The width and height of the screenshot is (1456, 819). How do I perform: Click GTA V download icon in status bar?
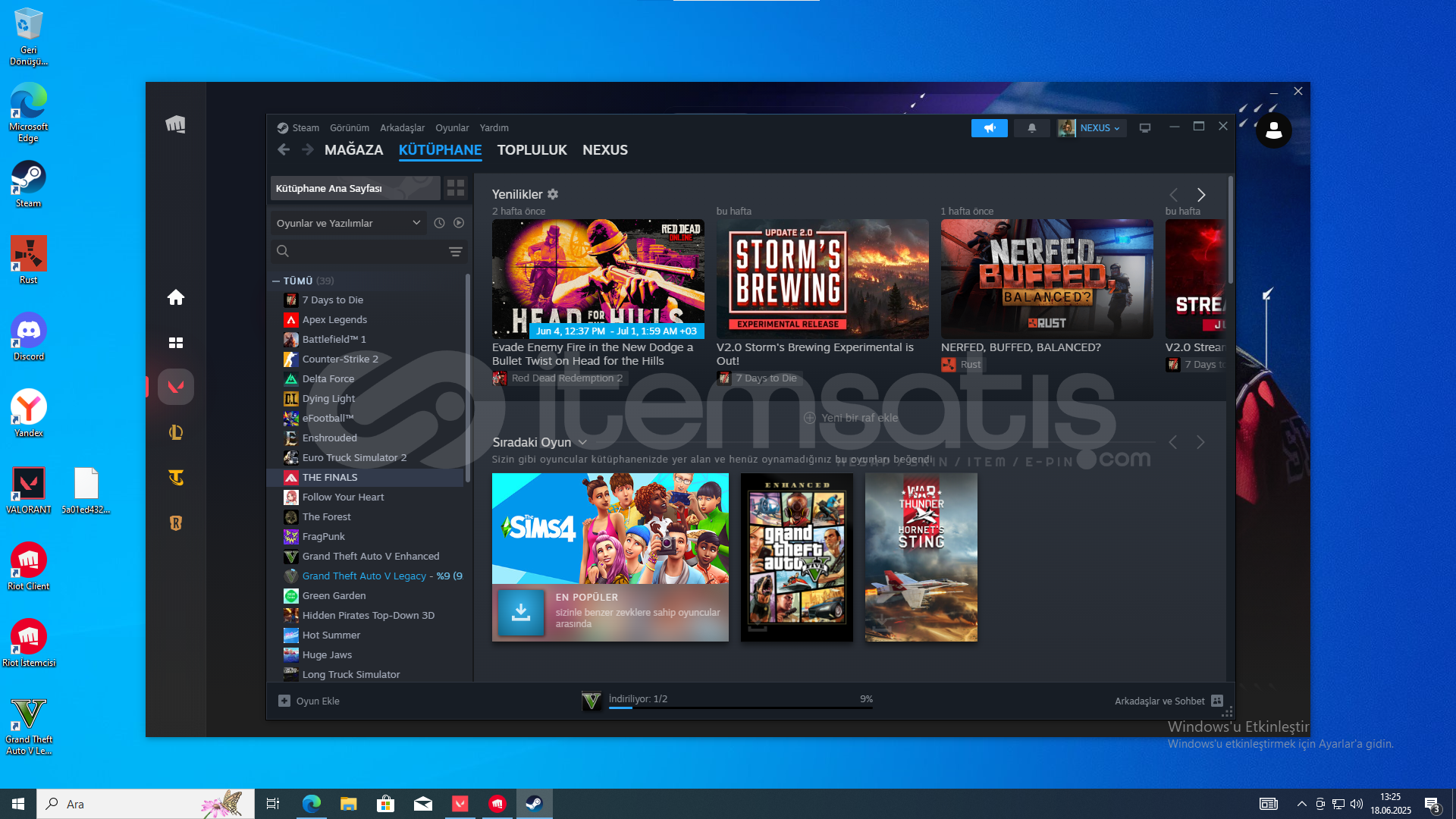[x=591, y=701]
